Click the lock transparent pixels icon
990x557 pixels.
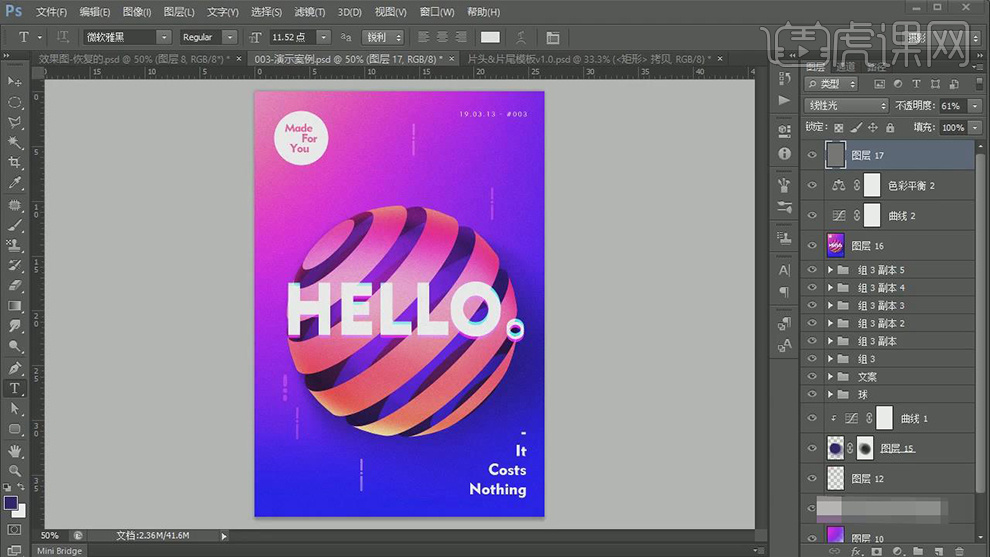tap(838, 128)
